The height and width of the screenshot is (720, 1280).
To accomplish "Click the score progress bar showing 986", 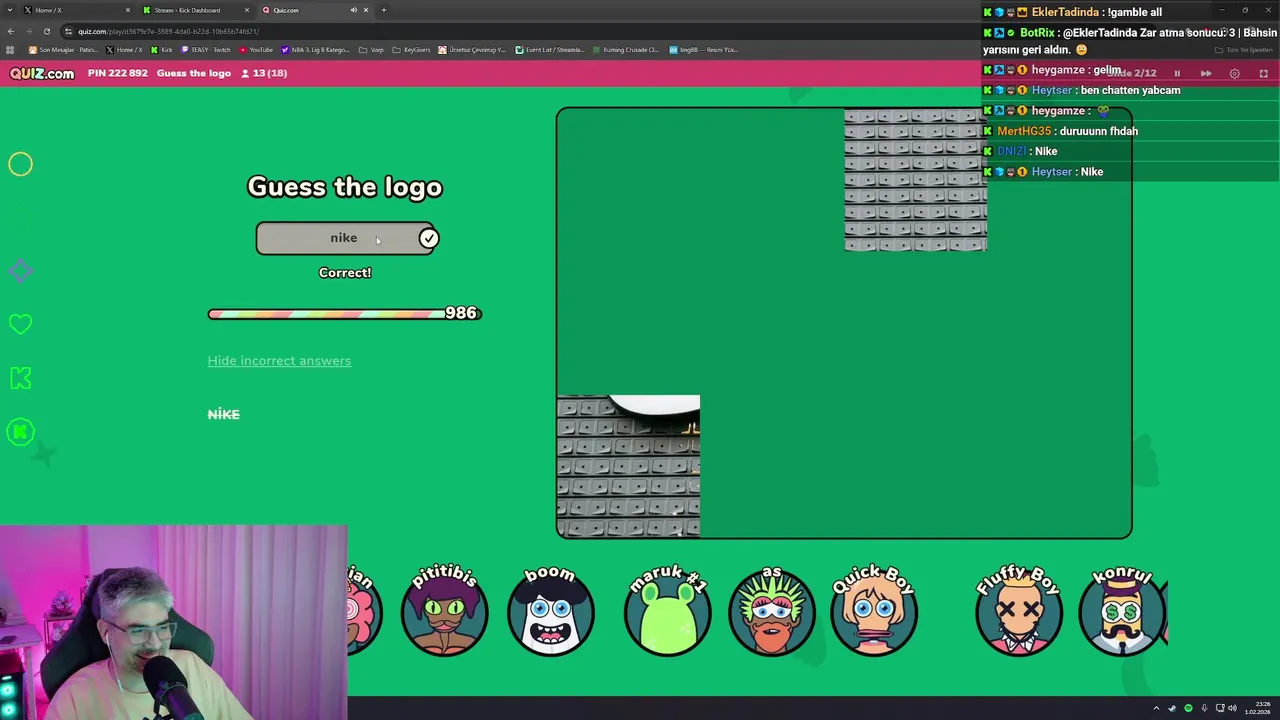I will [x=345, y=314].
